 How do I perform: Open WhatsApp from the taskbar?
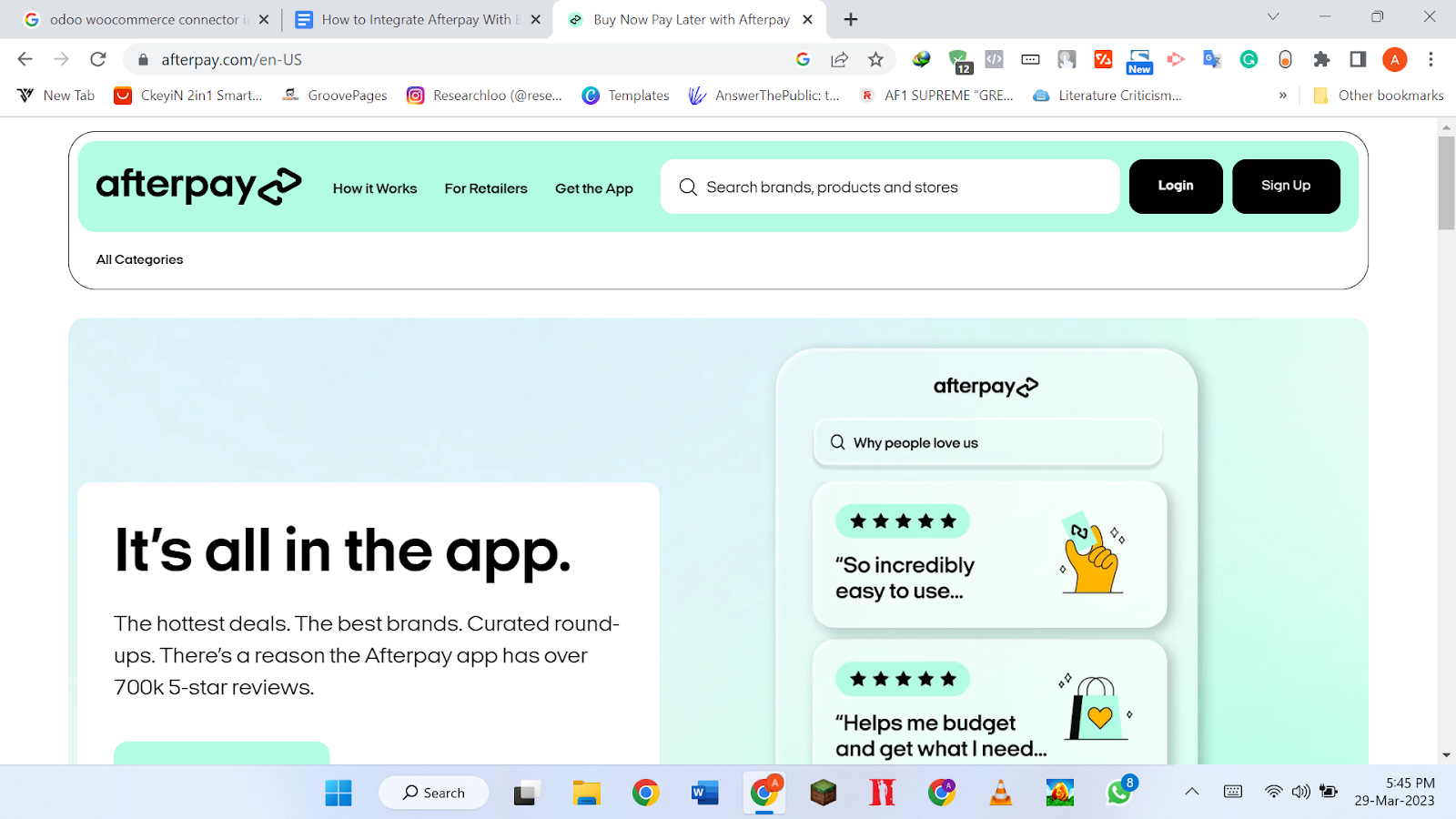point(1118,793)
